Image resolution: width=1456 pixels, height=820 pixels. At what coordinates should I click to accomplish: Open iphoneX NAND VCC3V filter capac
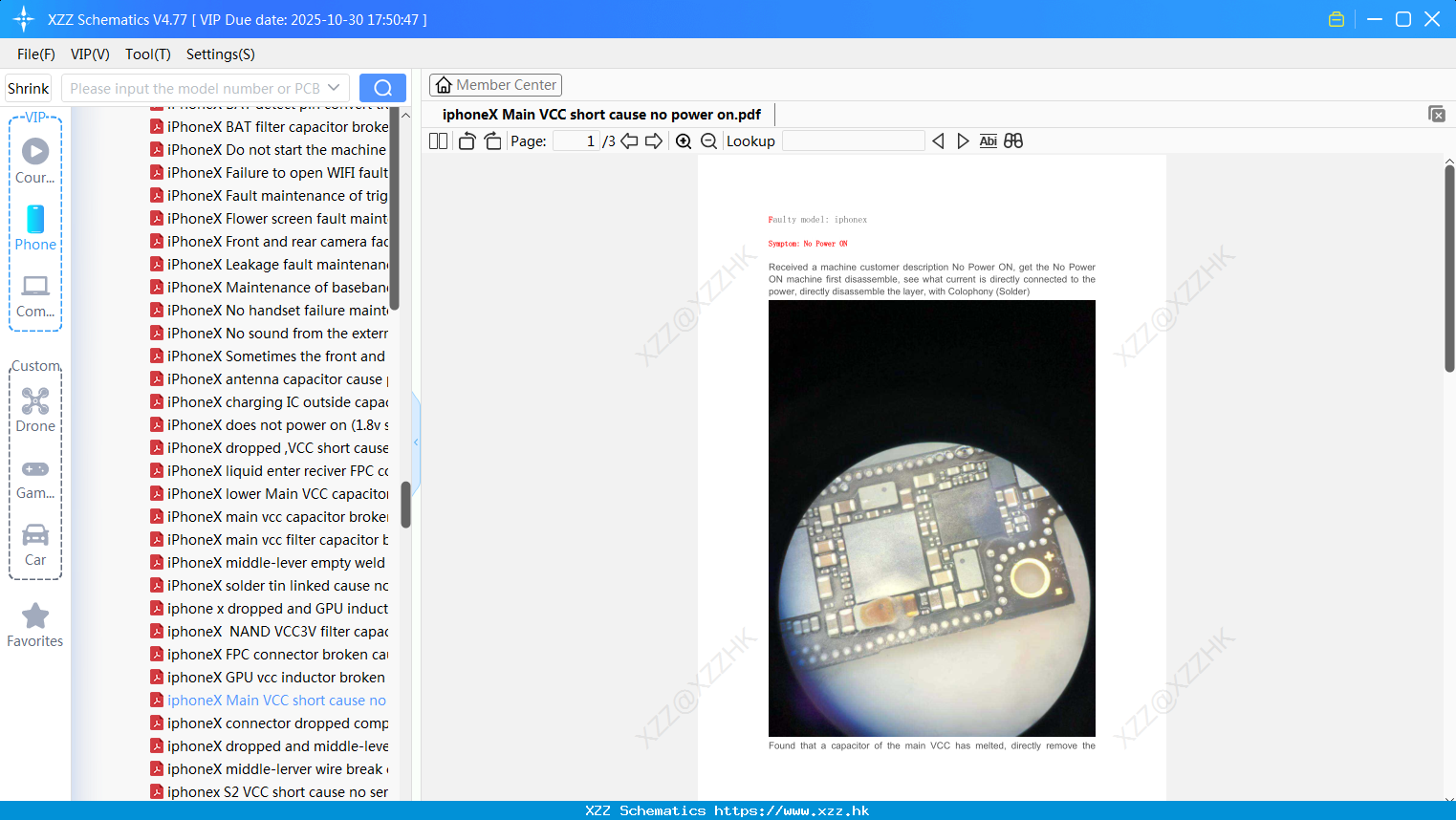click(x=277, y=631)
